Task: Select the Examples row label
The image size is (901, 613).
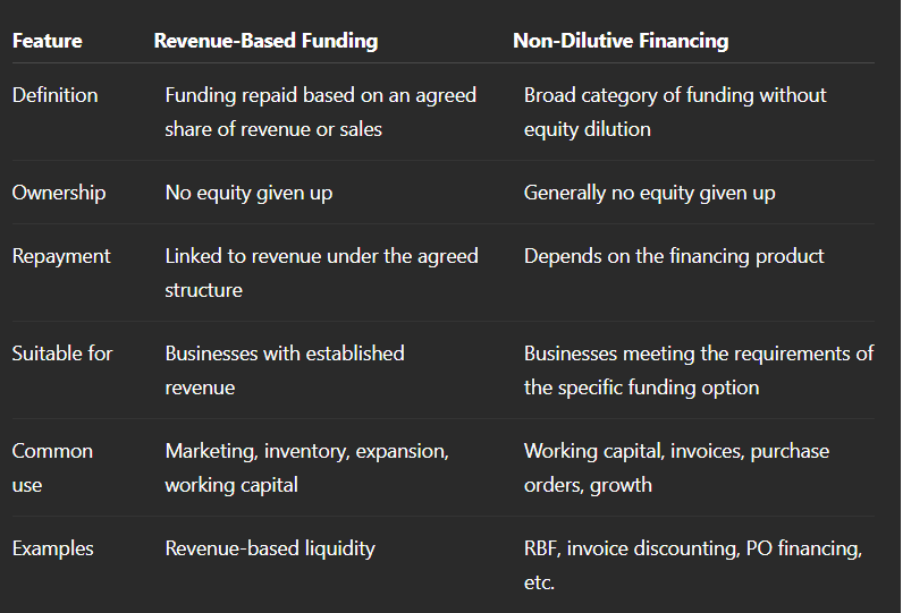Action: pyautogui.click(x=53, y=549)
